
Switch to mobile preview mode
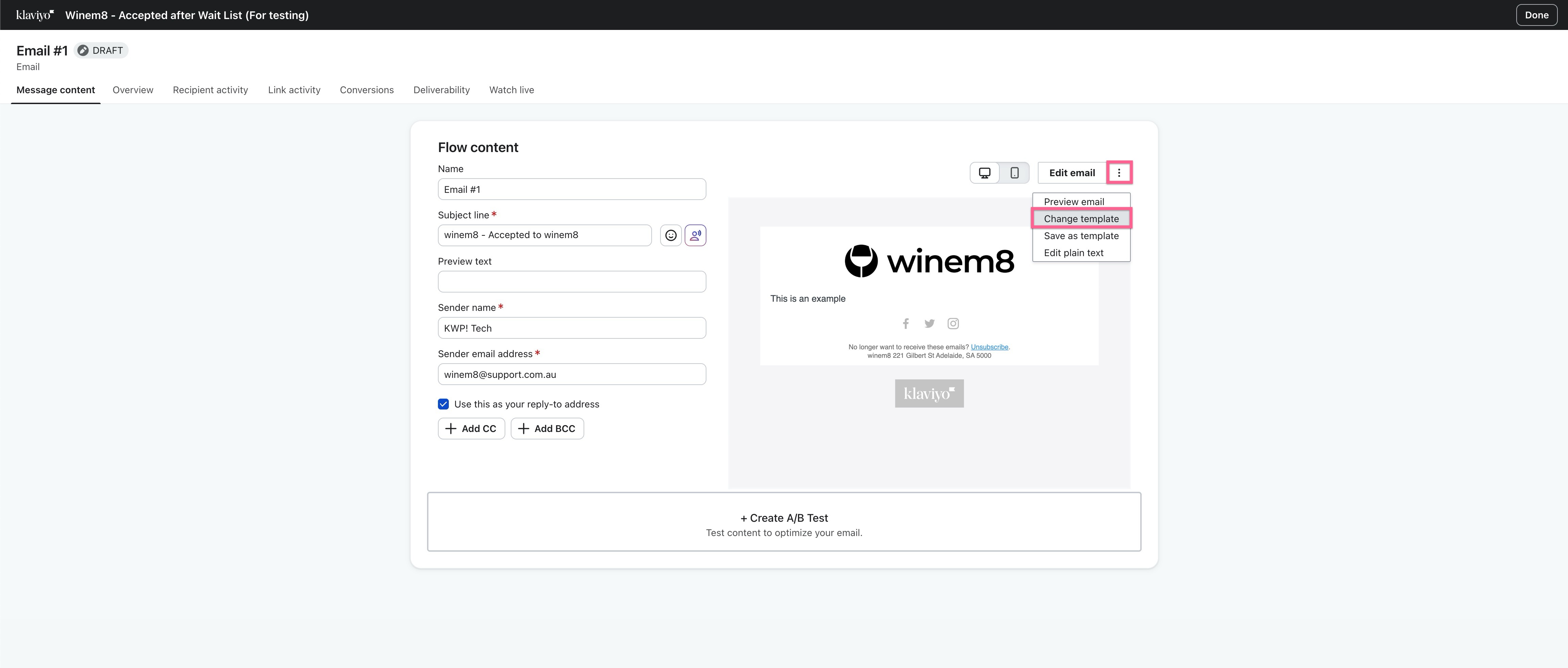tap(1014, 173)
